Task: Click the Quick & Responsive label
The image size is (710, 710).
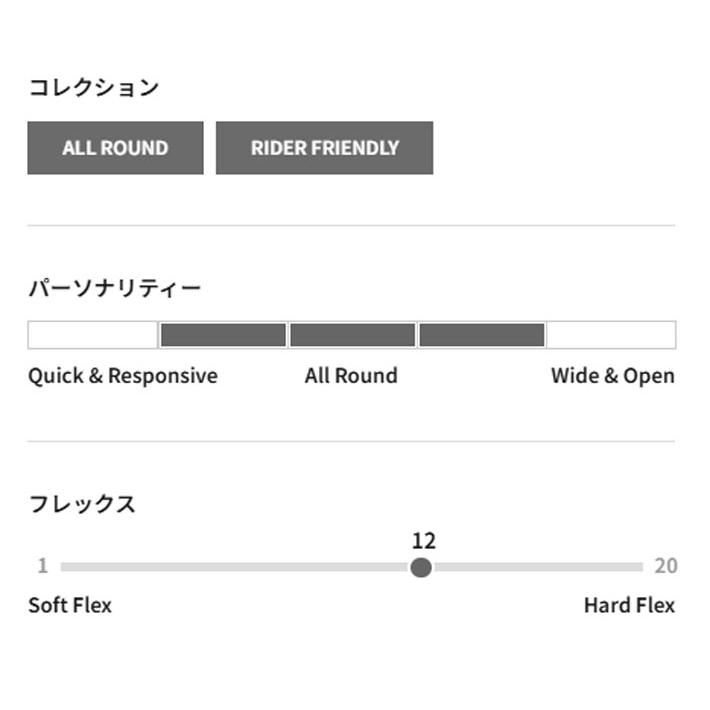Action: pyautogui.click(x=123, y=376)
